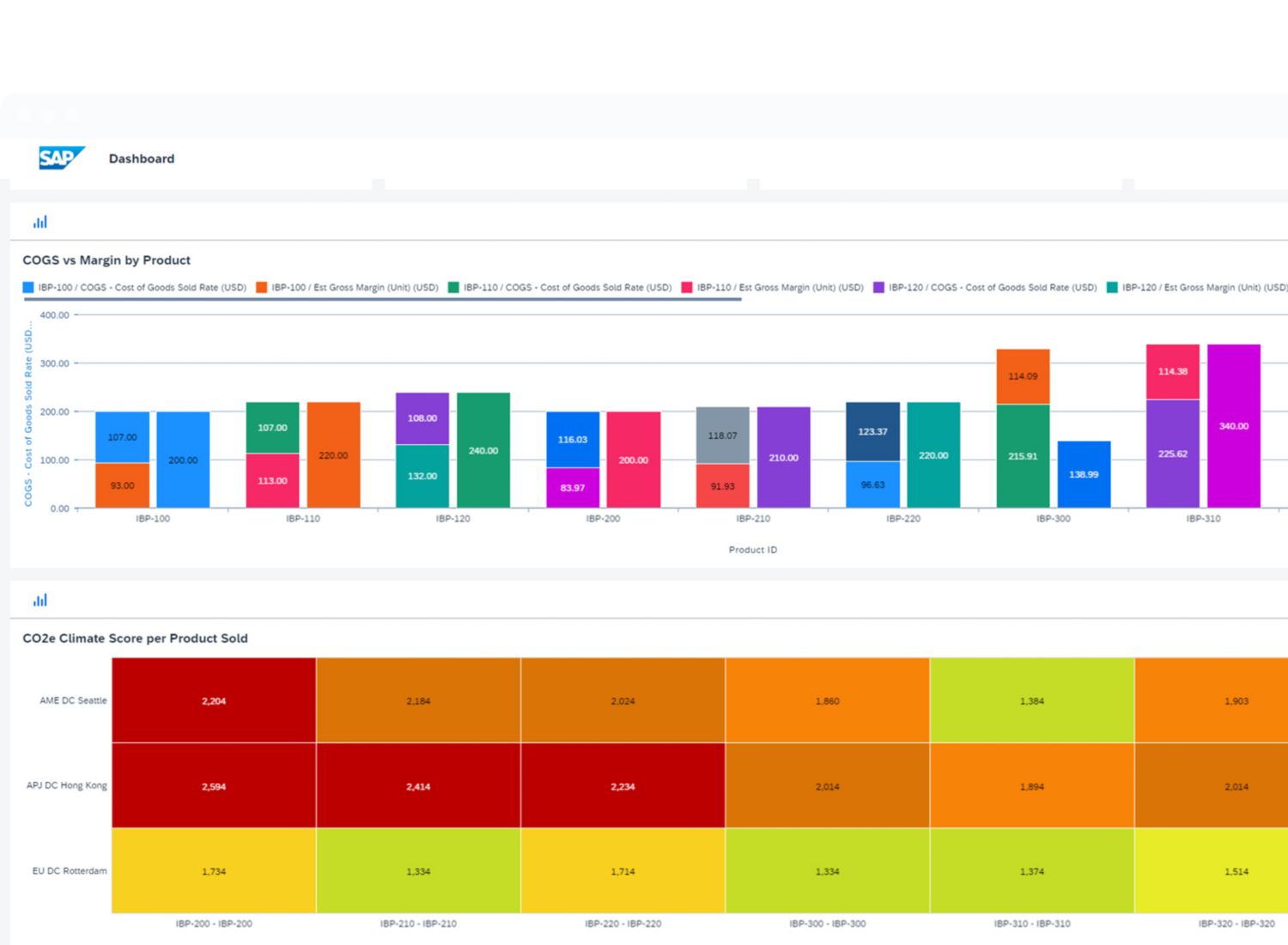Select heatmap cell showing 2,594
This screenshot has width=1288, height=945.
tap(214, 786)
